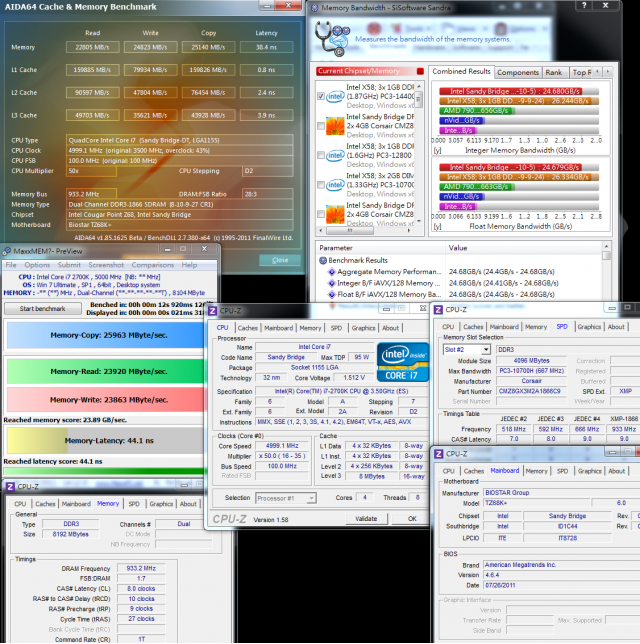Check the Intel X58 PC3-10700 checkbox
Viewport: 640px width, 644px height.
coord(321,185)
